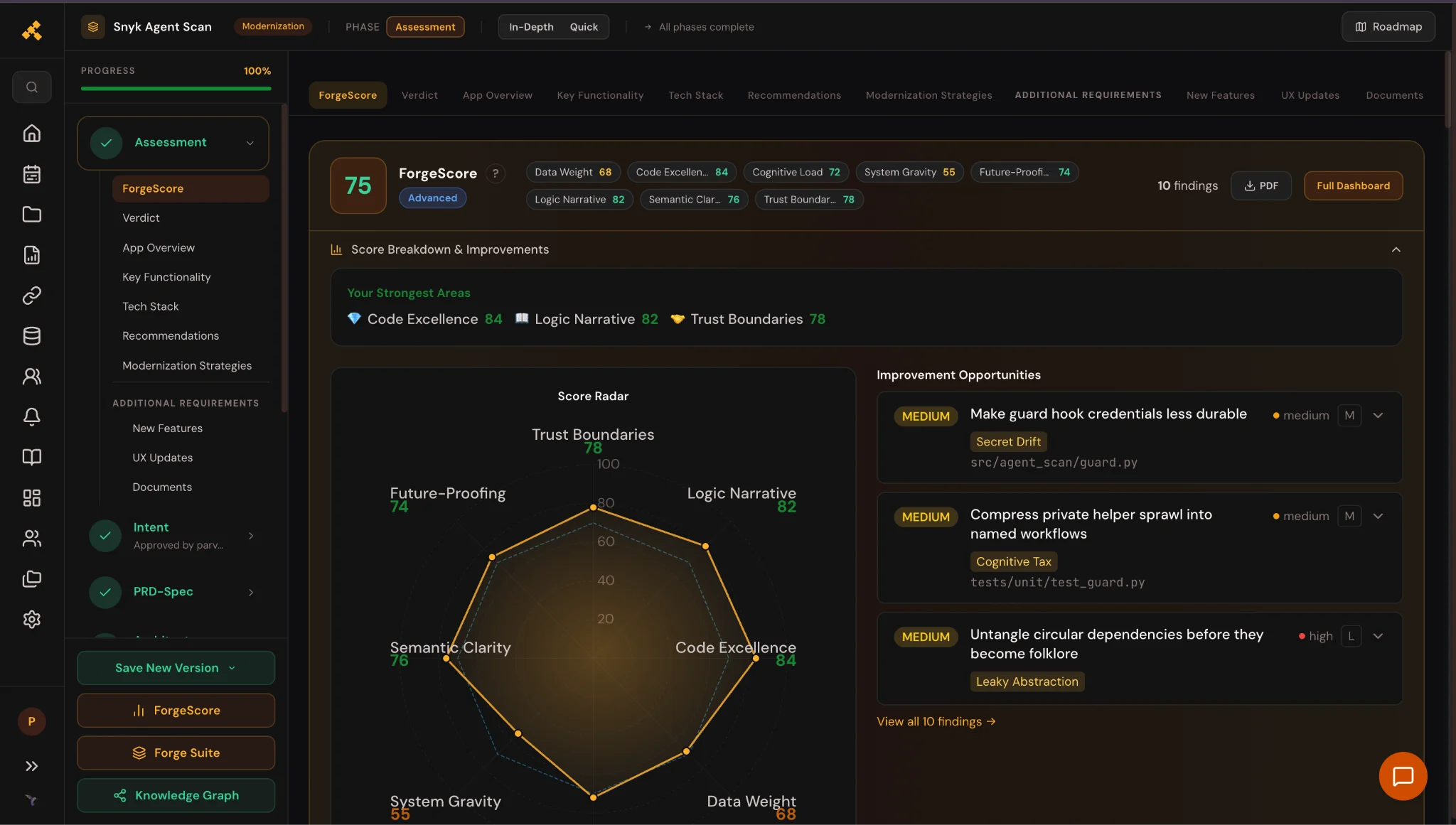1456x825 pixels.
Task: Select Key Functionality in the sidebar tree
Action: click(x=166, y=277)
